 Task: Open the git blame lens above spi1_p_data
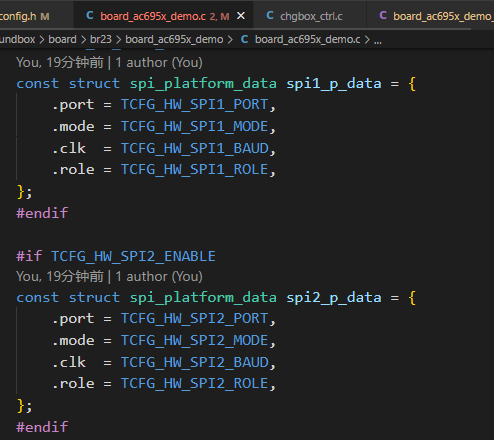109,62
